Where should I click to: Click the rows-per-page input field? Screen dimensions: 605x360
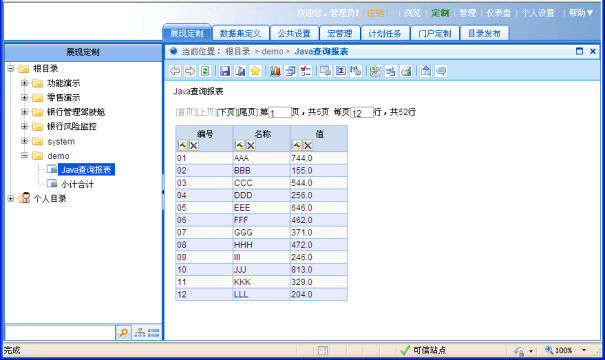pyautogui.click(x=362, y=112)
